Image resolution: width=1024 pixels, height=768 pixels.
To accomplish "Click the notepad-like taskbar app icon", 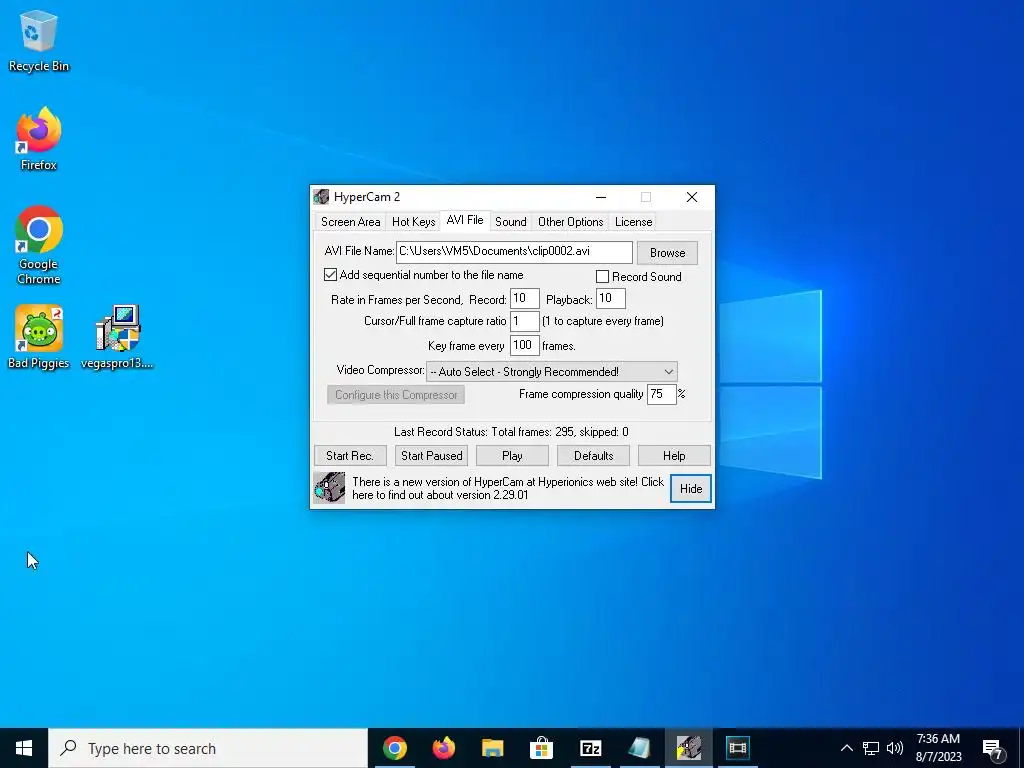I will pos(639,748).
